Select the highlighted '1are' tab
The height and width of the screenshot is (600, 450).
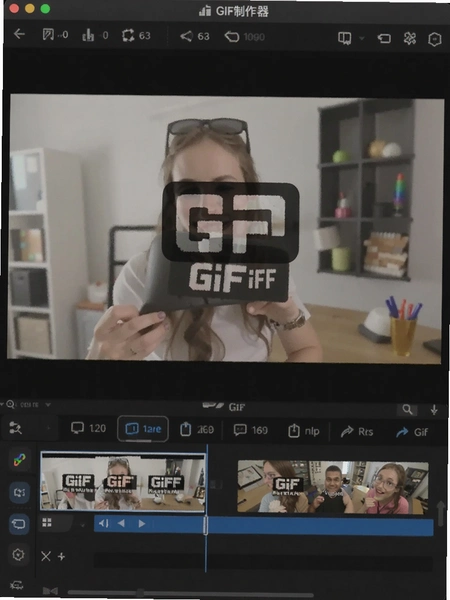coord(143,429)
